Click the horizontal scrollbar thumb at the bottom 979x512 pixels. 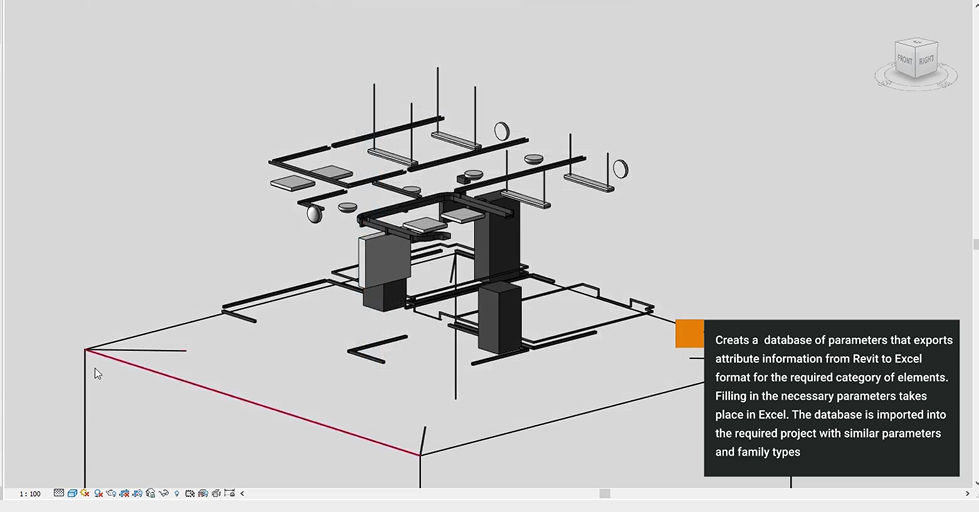pos(605,493)
